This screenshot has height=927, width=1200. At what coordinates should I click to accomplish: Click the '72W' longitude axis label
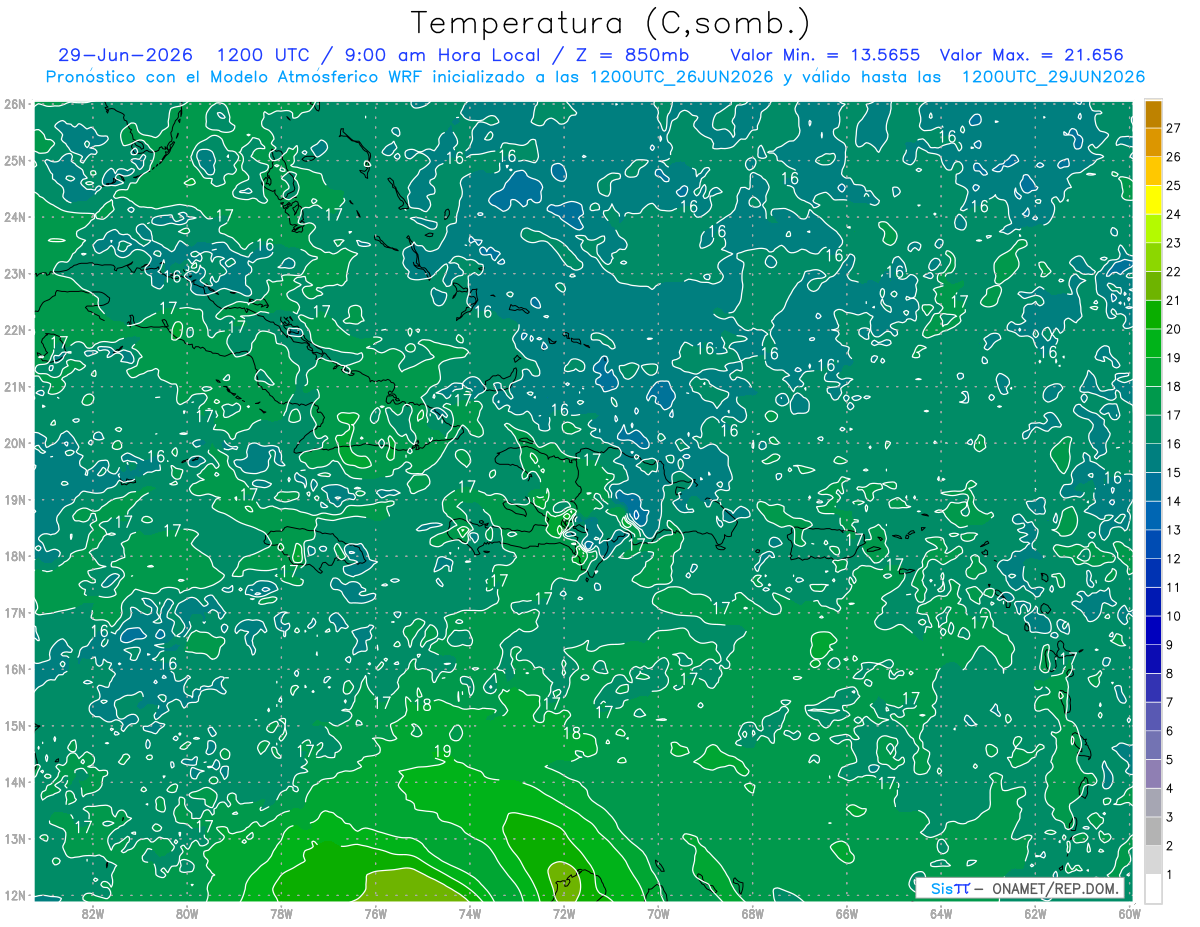coord(564,913)
